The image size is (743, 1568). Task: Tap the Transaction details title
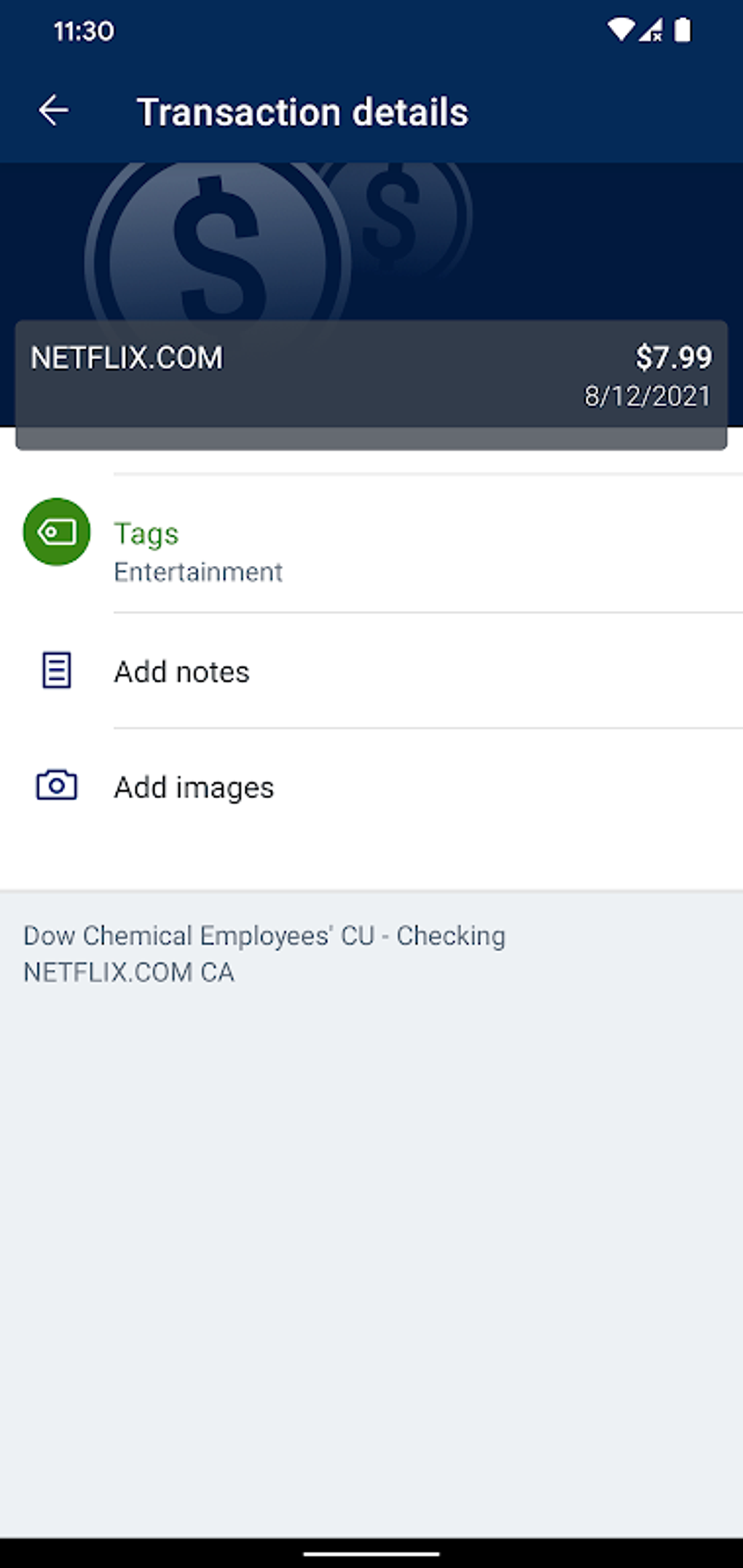pos(302,112)
